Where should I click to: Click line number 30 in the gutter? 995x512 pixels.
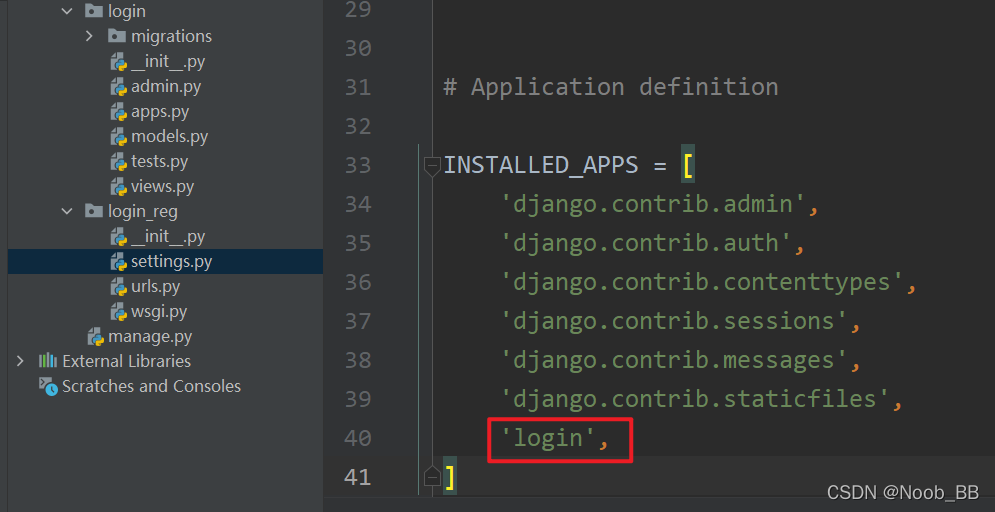[359, 48]
